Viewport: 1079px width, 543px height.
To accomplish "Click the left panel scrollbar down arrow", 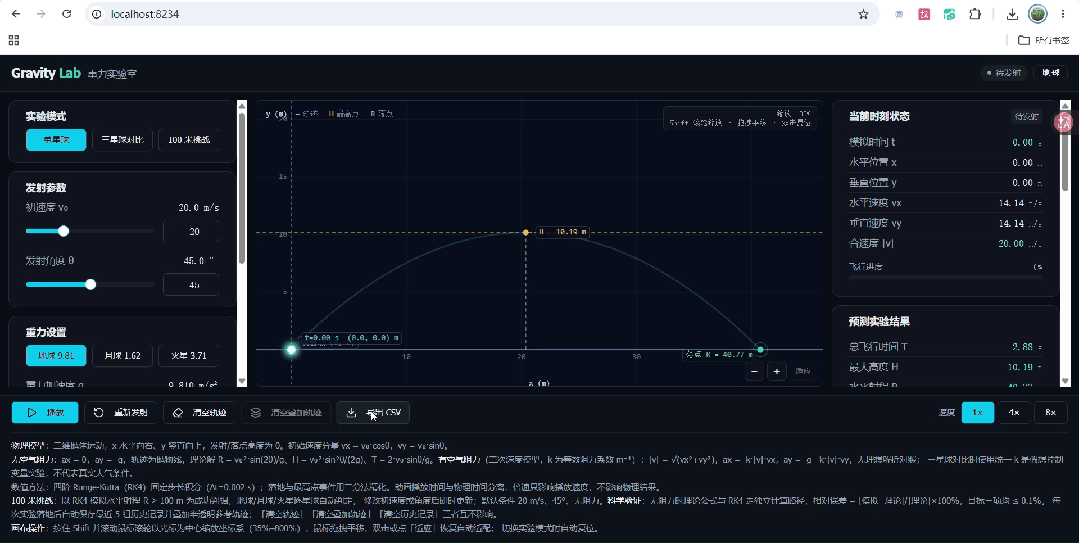I will [242, 381].
